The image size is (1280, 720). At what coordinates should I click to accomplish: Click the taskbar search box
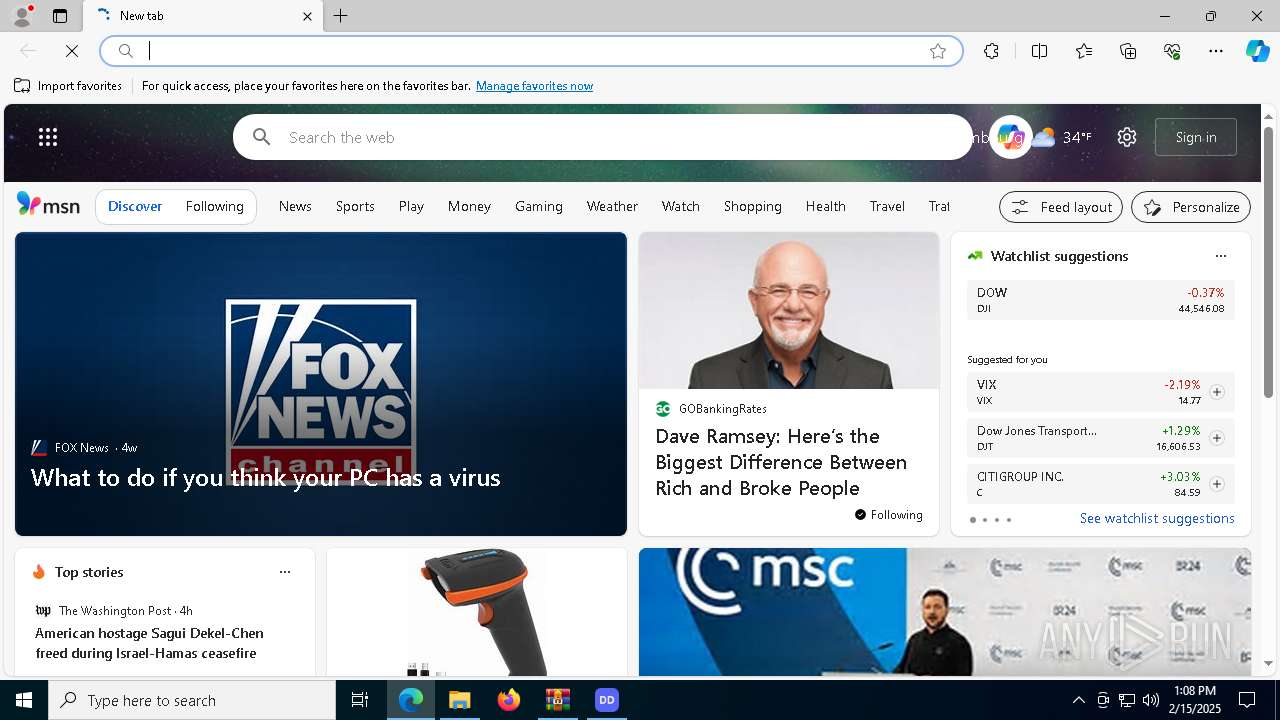(x=192, y=700)
